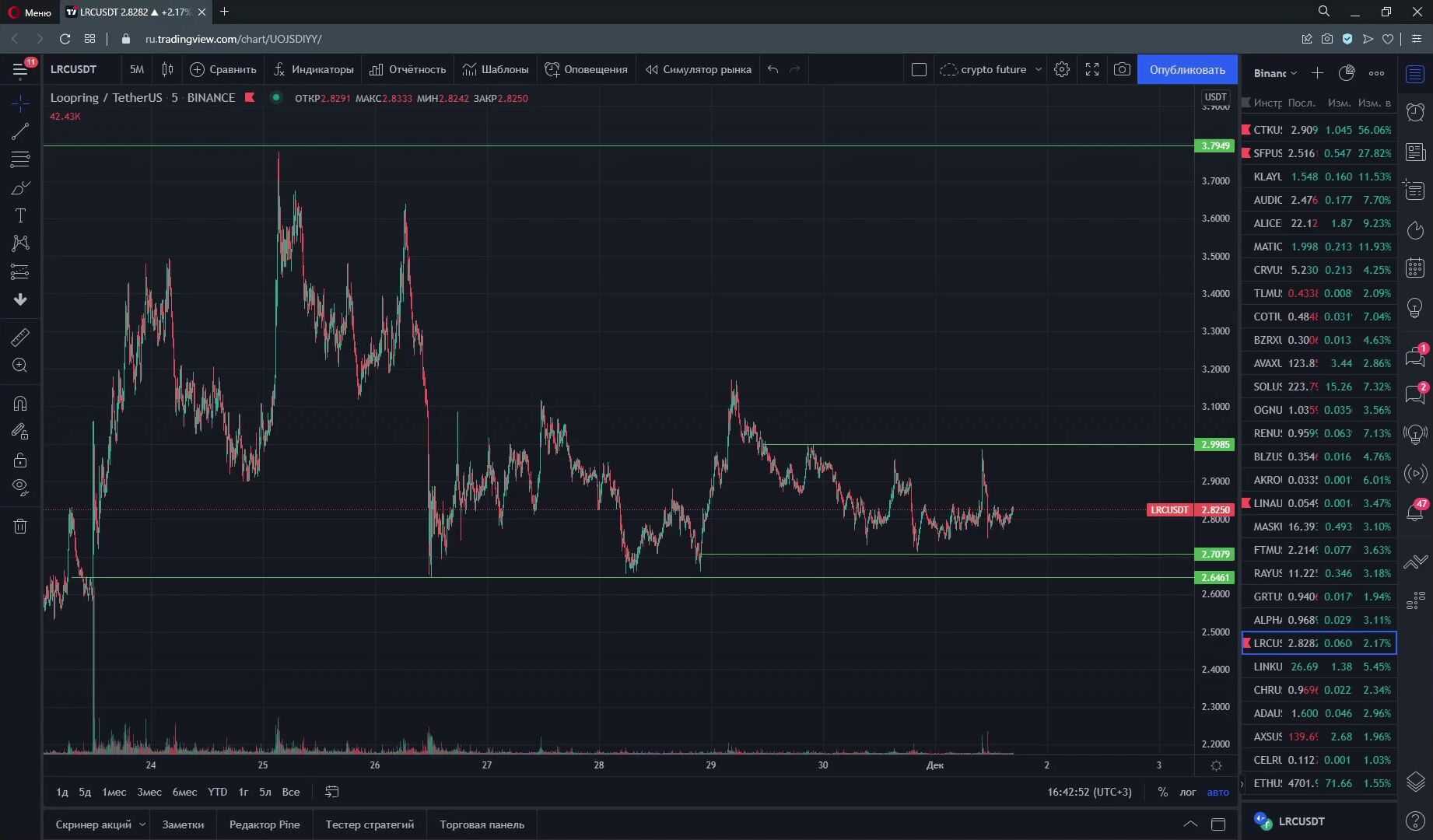1433x840 pixels.
Task: Click the Compare (Сравнить) button
Action: 223,69
